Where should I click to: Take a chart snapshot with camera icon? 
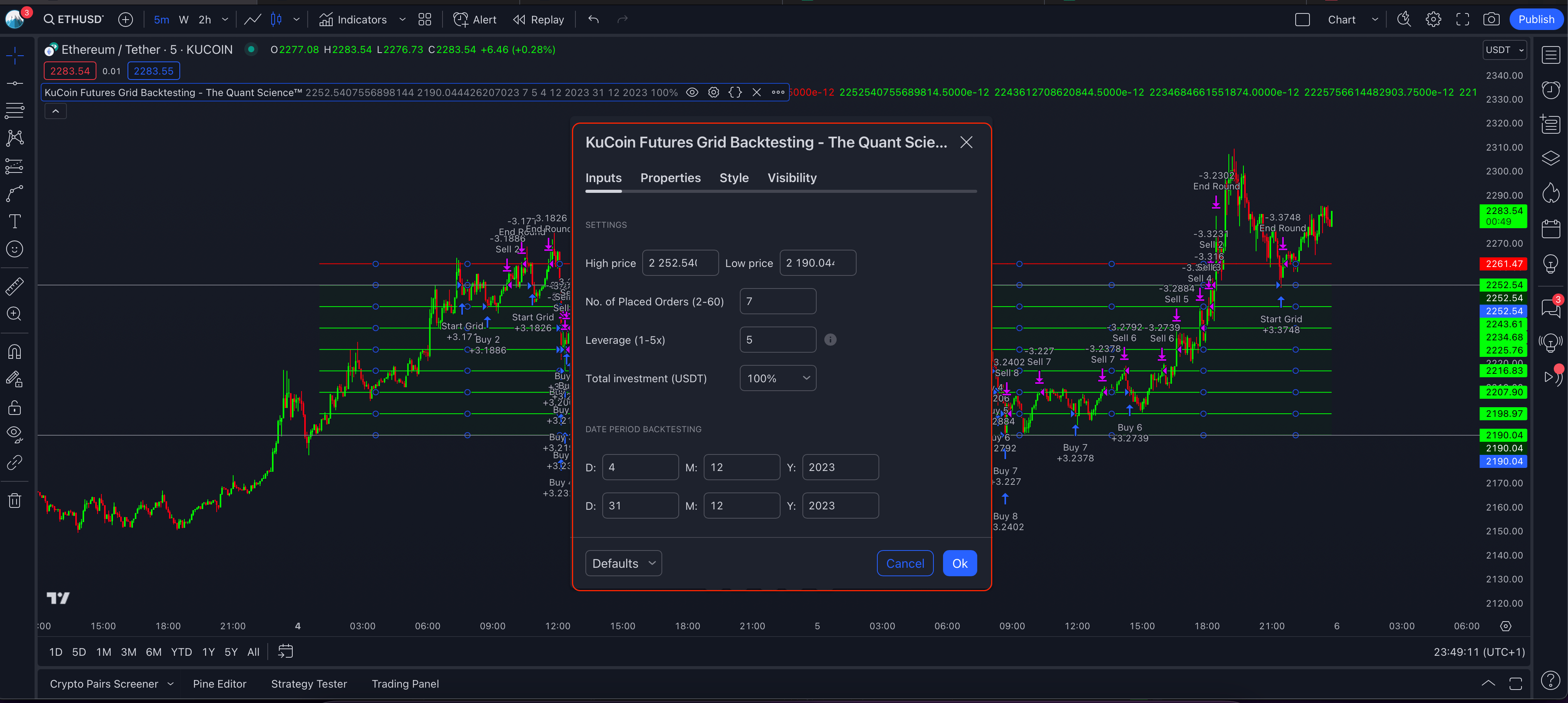point(1491,20)
